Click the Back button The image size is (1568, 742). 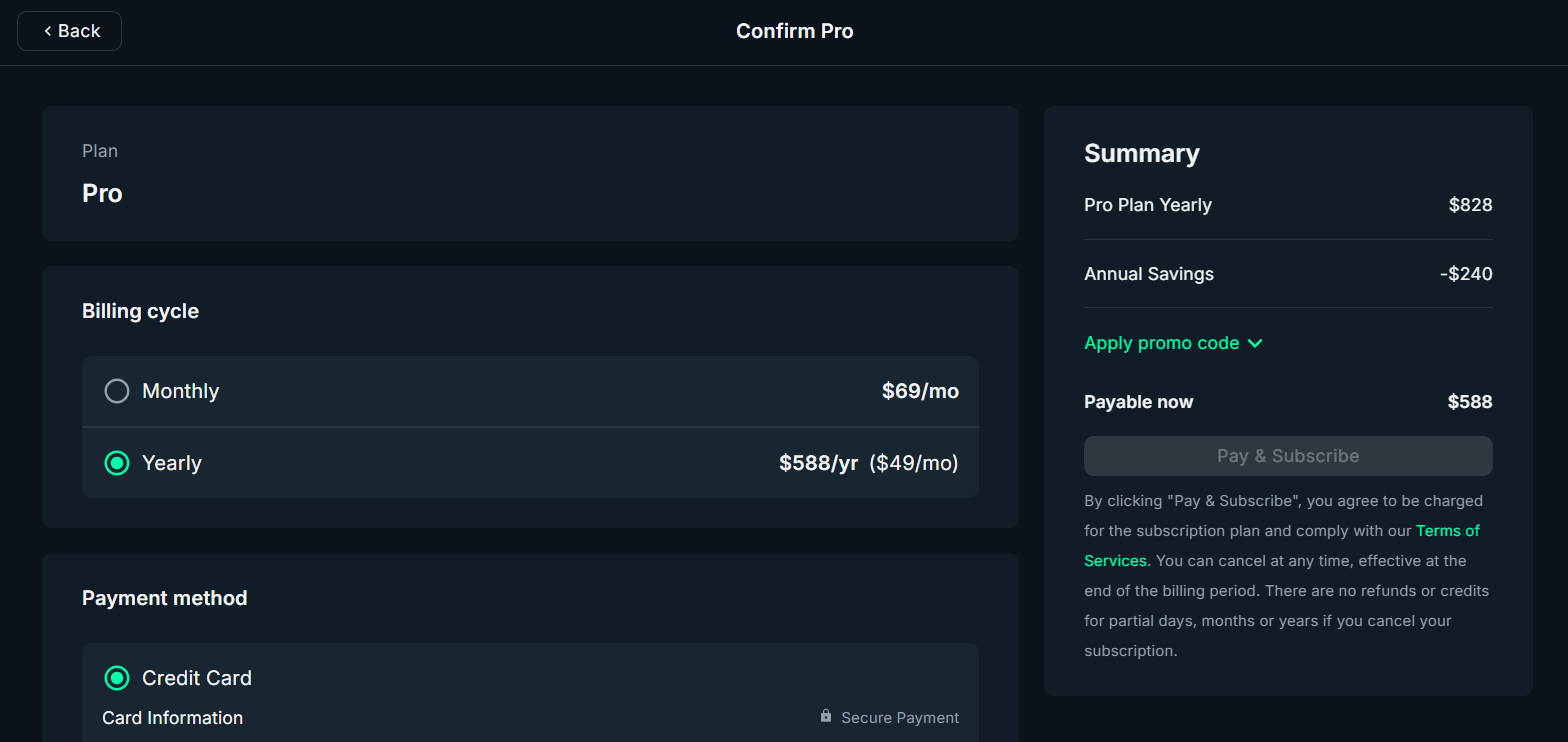(x=68, y=30)
